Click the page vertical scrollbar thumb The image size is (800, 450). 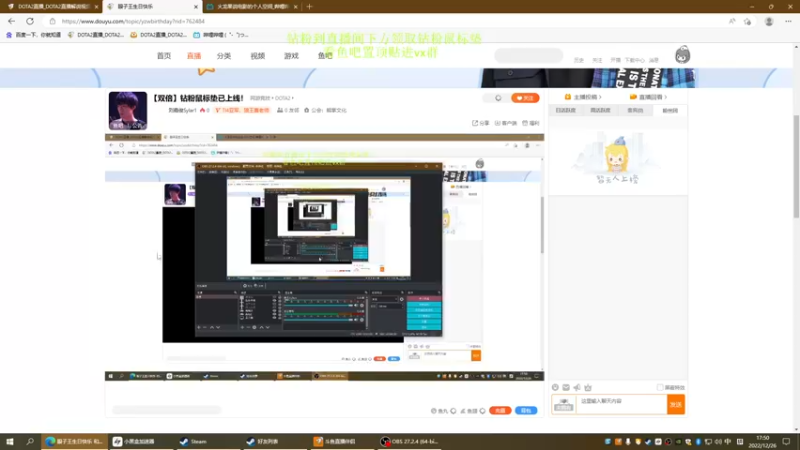[x=796, y=167]
